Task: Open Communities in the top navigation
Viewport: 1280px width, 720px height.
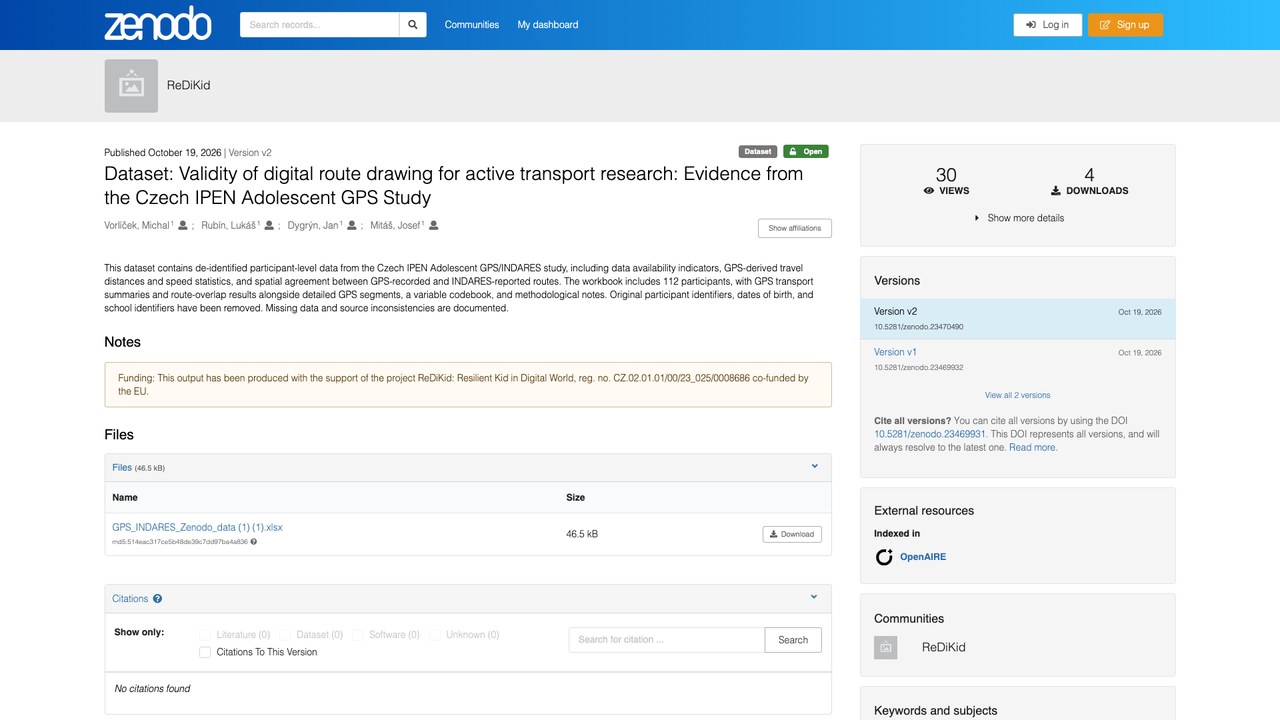Action: [472, 25]
